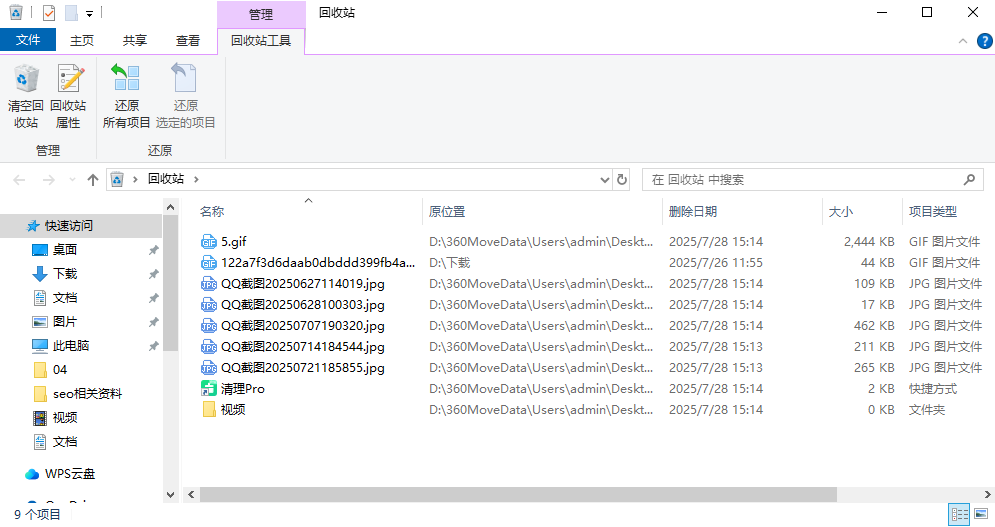Click the up-directory arrow button
The height and width of the screenshot is (527, 995).
[93, 180]
